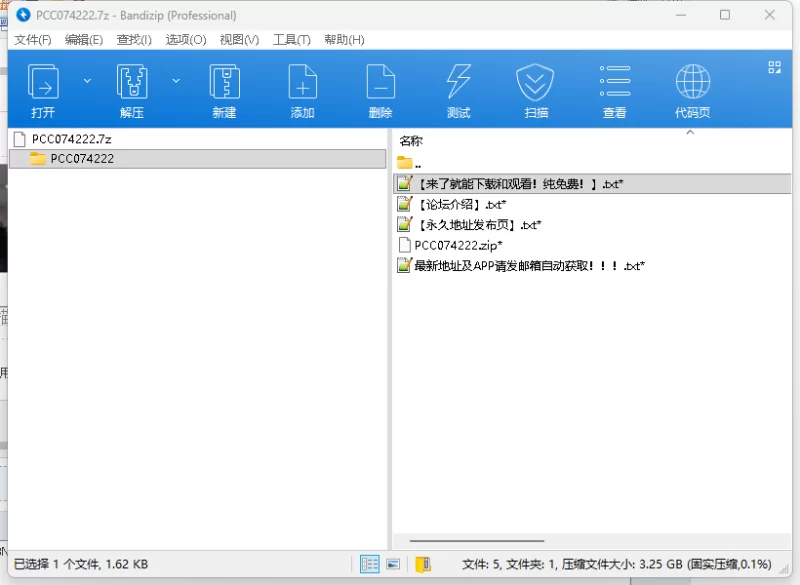800x585 pixels.
Task: Open the 文件(F) menu
Action: (x=33, y=40)
